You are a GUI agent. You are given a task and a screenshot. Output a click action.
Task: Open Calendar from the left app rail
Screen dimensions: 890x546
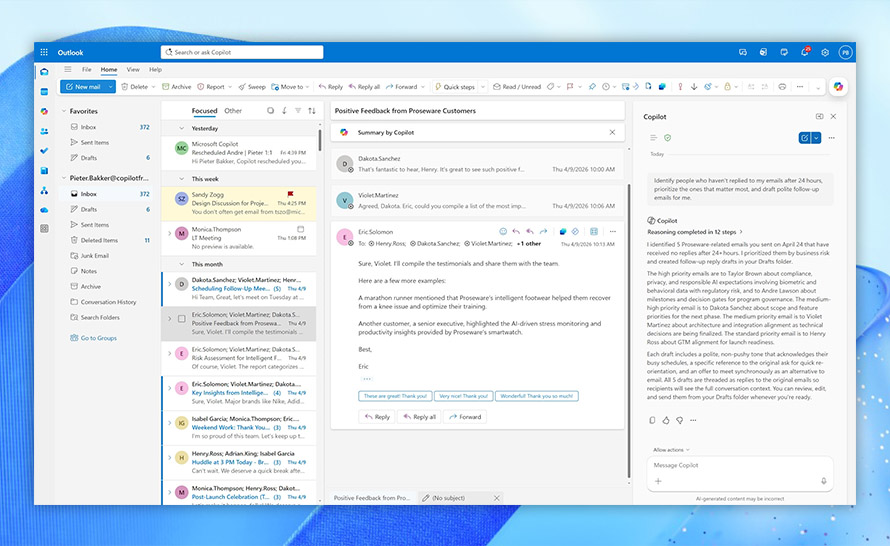[44, 91]
